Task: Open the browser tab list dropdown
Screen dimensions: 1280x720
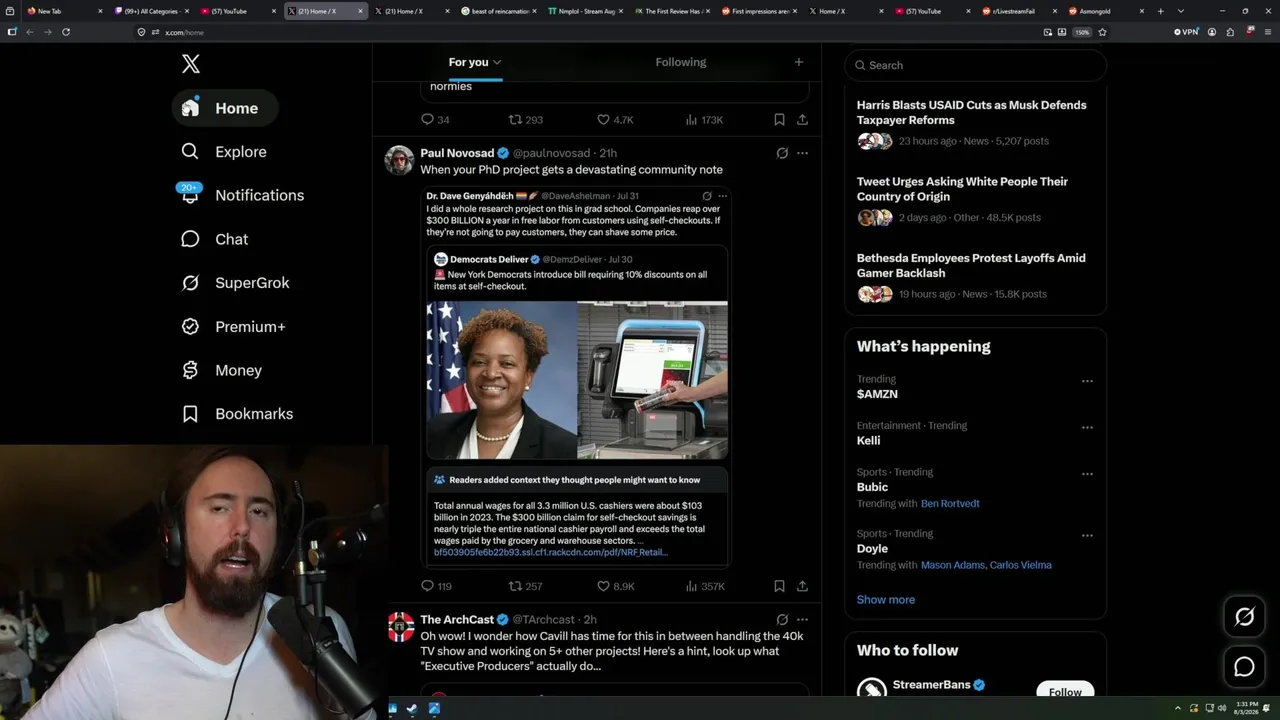Action: (x=1181, y=11)
